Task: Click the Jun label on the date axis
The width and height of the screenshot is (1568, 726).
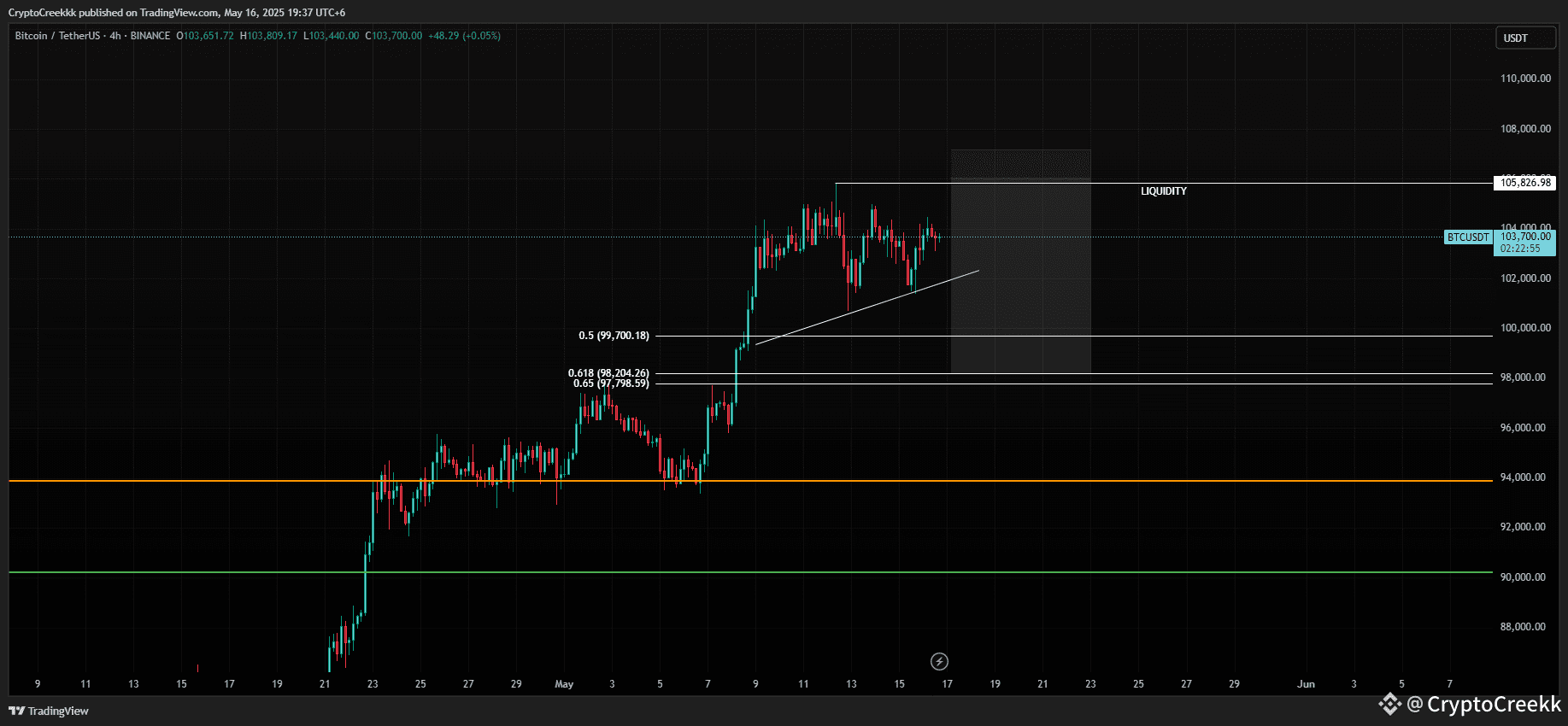Action: pos(1306,684)
